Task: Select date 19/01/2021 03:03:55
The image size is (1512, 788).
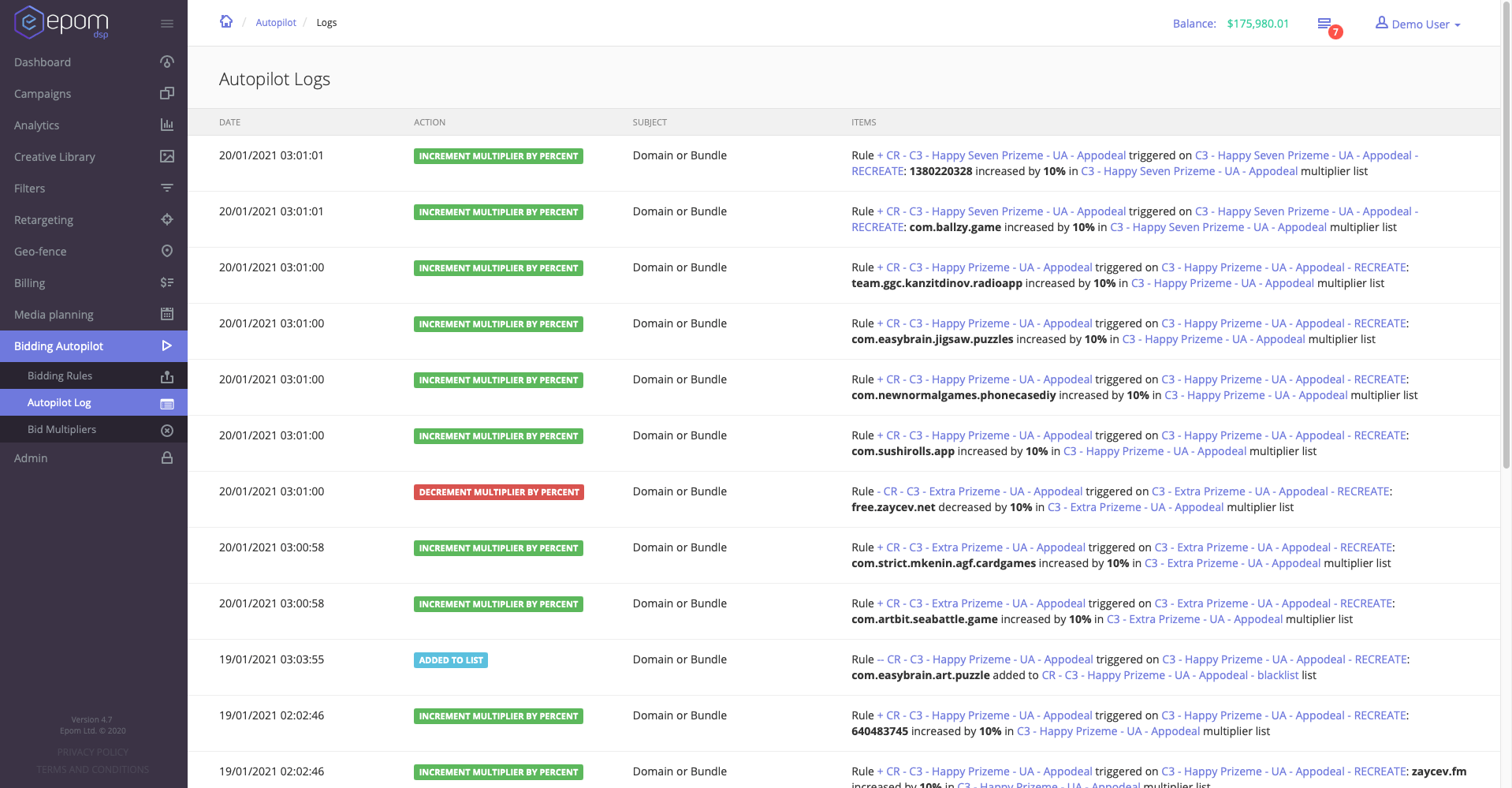Action: (271, 659)
